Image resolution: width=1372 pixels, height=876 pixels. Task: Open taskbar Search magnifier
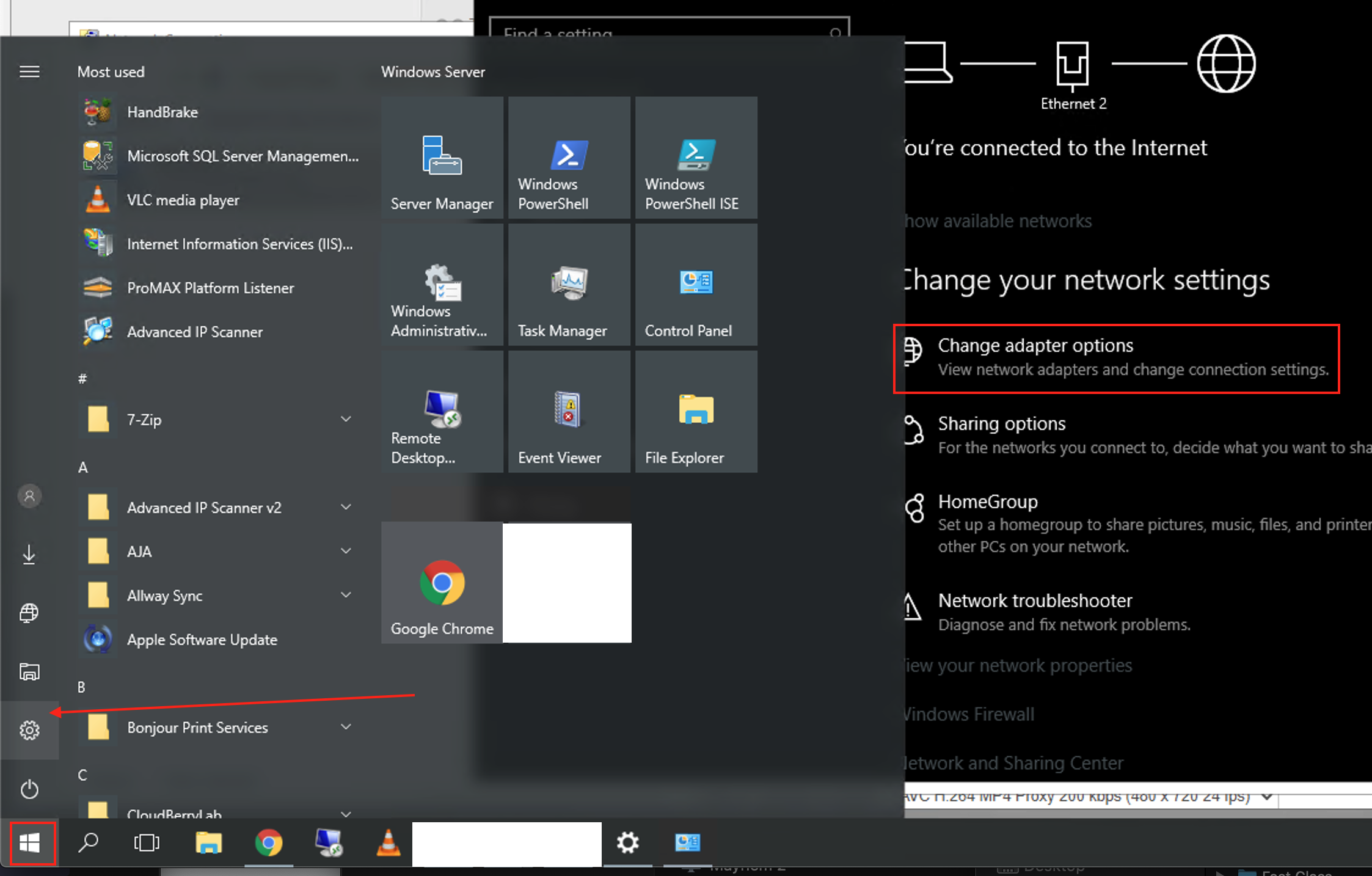click(89, 843)
